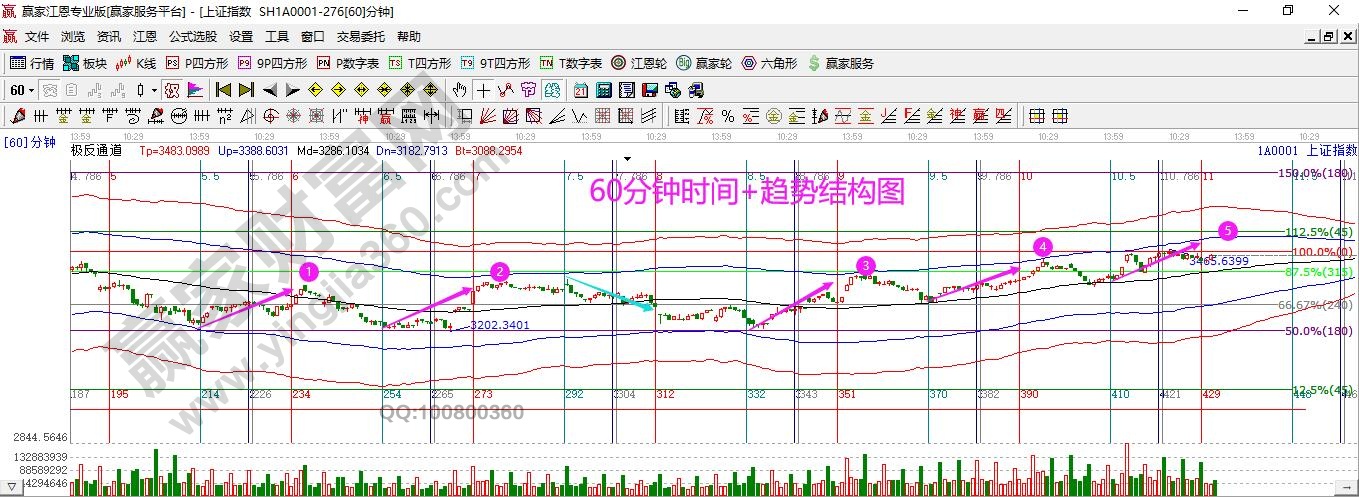Select the hand pan tool
This screenshot has width=1359, height=497.
point(460,90)
